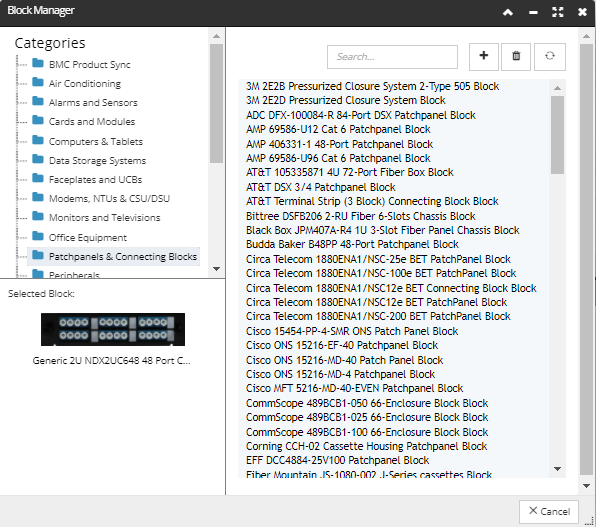
Task: Collapse Block Manager with up-arrow icon
Action: point(508,13)
